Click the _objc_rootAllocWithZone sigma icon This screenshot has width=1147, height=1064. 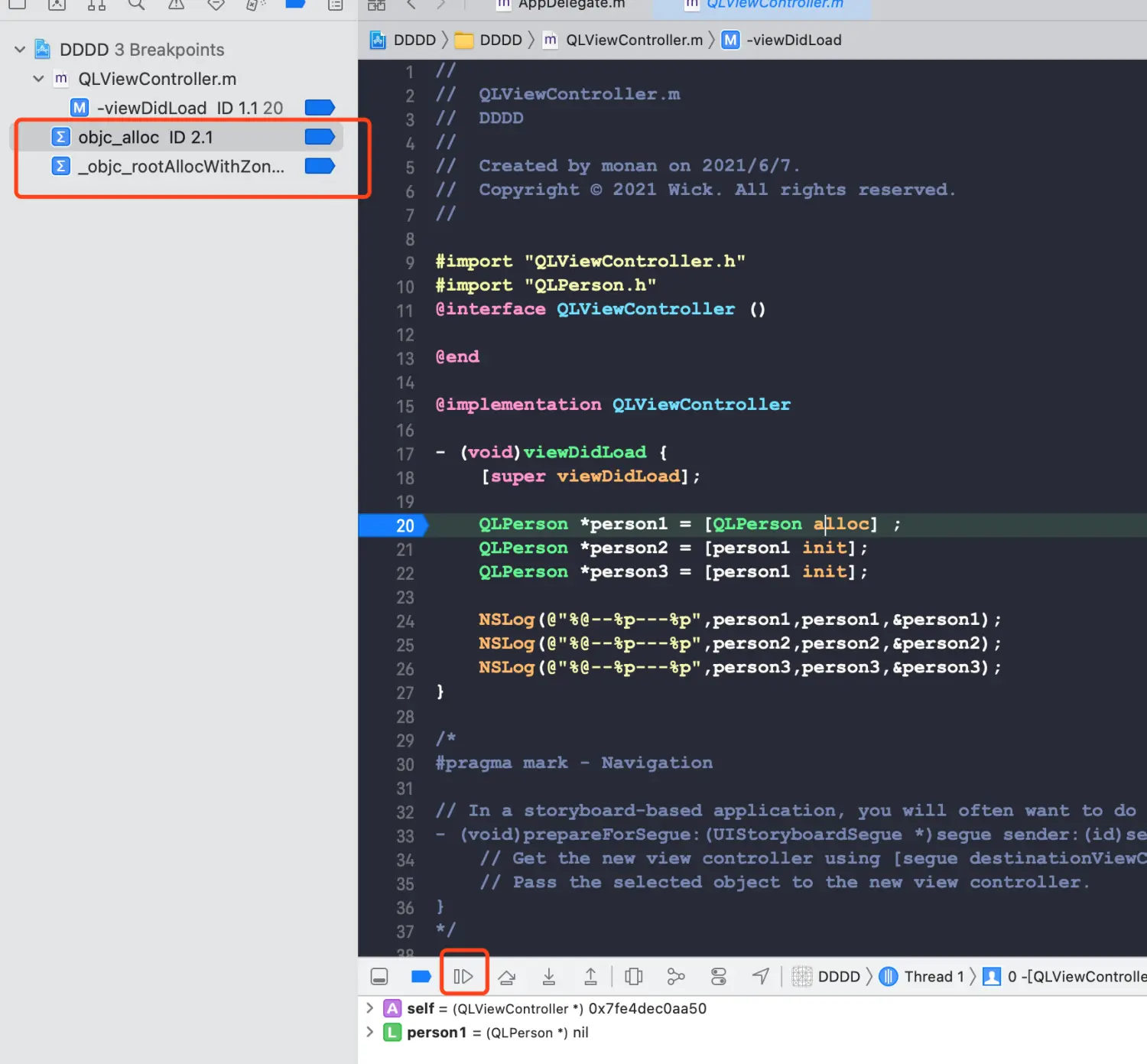60,166
